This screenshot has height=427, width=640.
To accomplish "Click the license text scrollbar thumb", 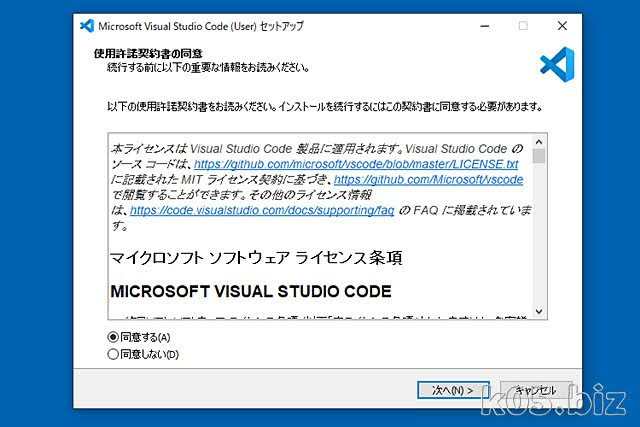I will point(539,156).
